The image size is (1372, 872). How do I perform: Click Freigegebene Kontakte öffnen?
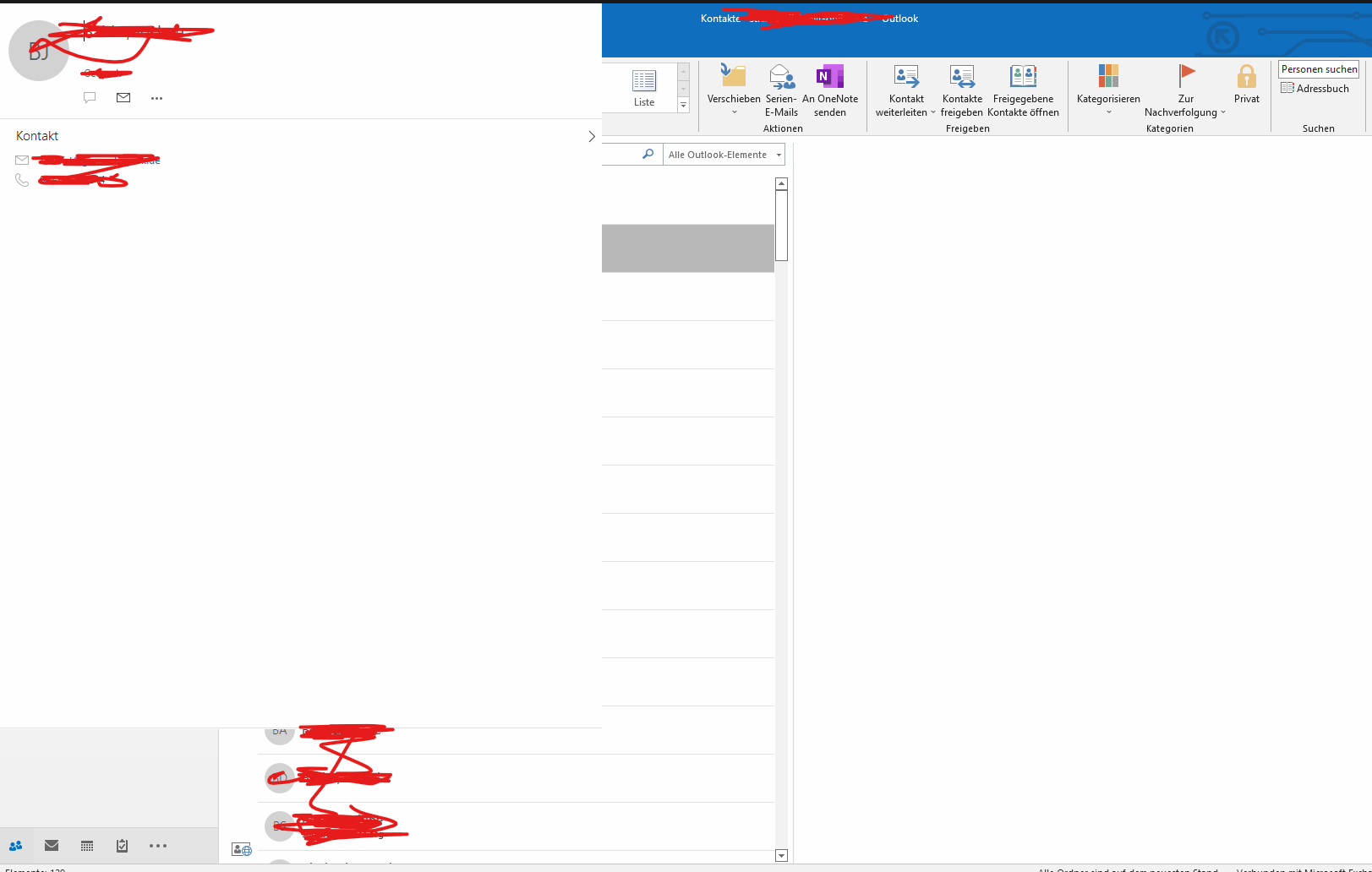pos(1023,90)
